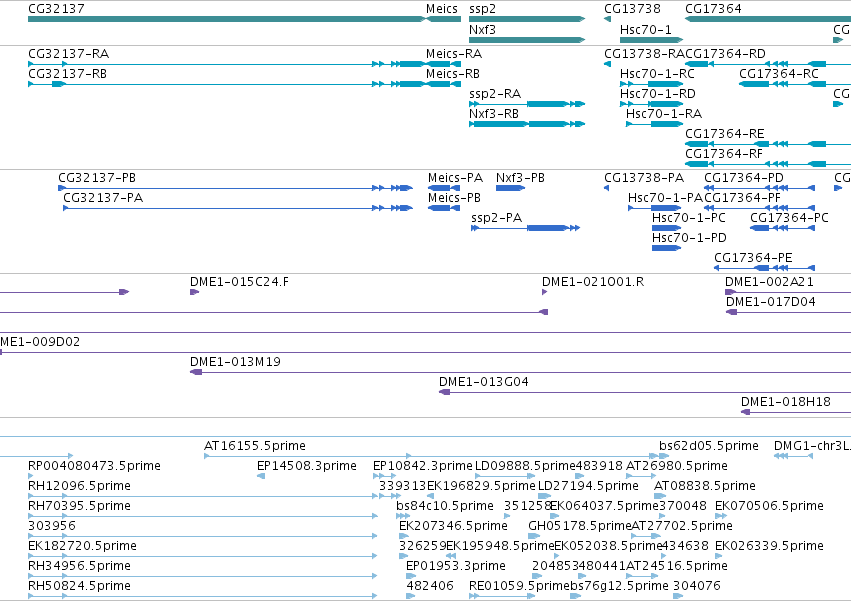851x601 pixels.
Task: Select transcript CG32137-RB
Action: pyautogui.click(x=67, y=73)
